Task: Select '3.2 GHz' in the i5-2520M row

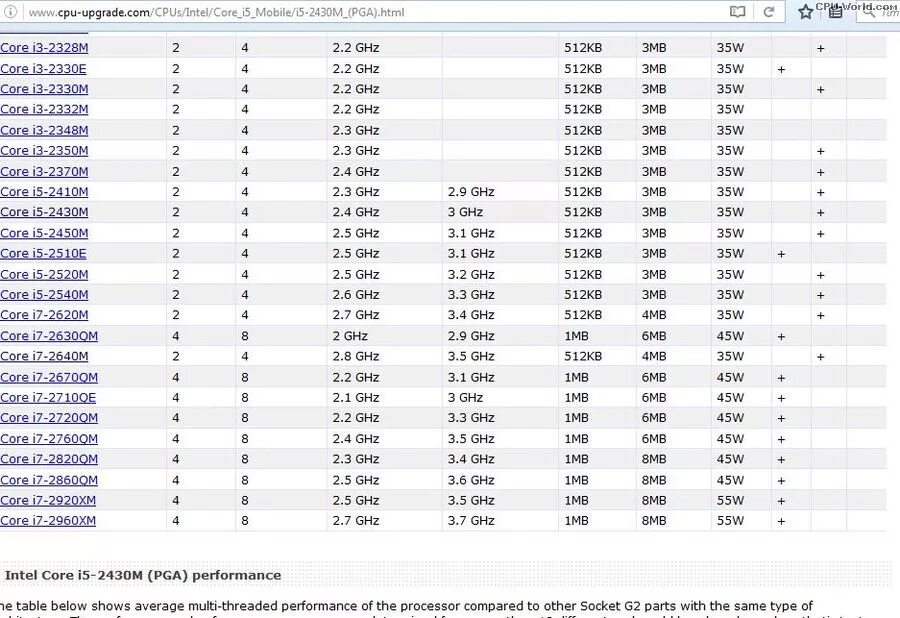Action: click(x=471, y=274)
